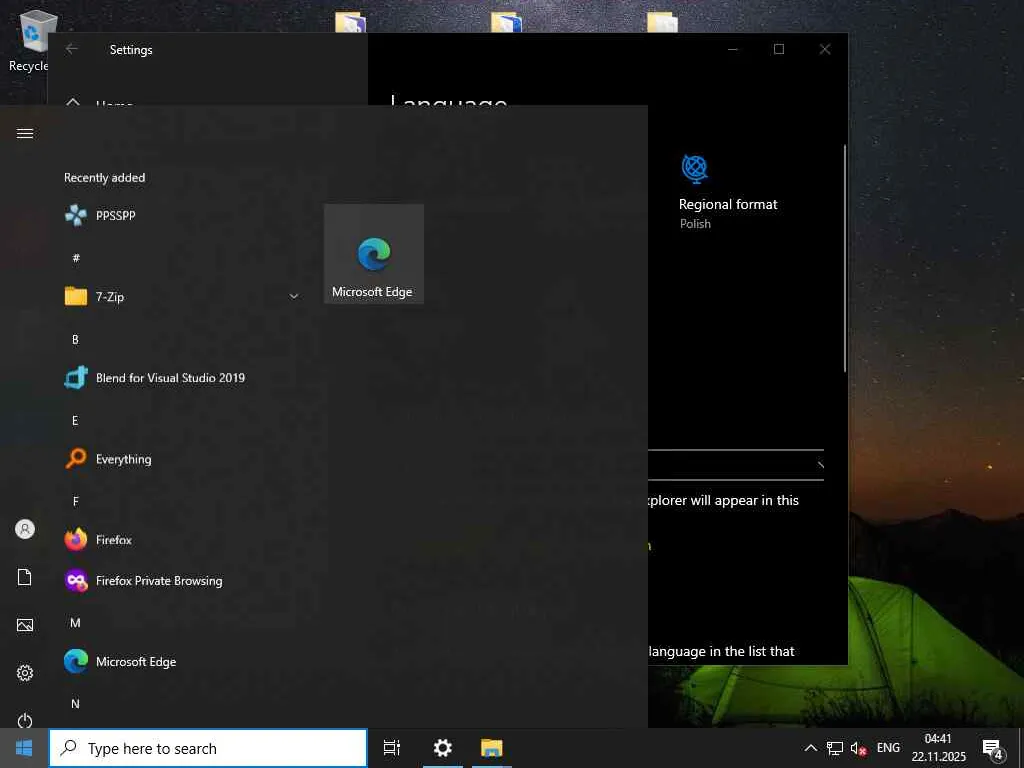1024x768 pixels.
Task: Jump to the # letter group
Action: point(76,258)
